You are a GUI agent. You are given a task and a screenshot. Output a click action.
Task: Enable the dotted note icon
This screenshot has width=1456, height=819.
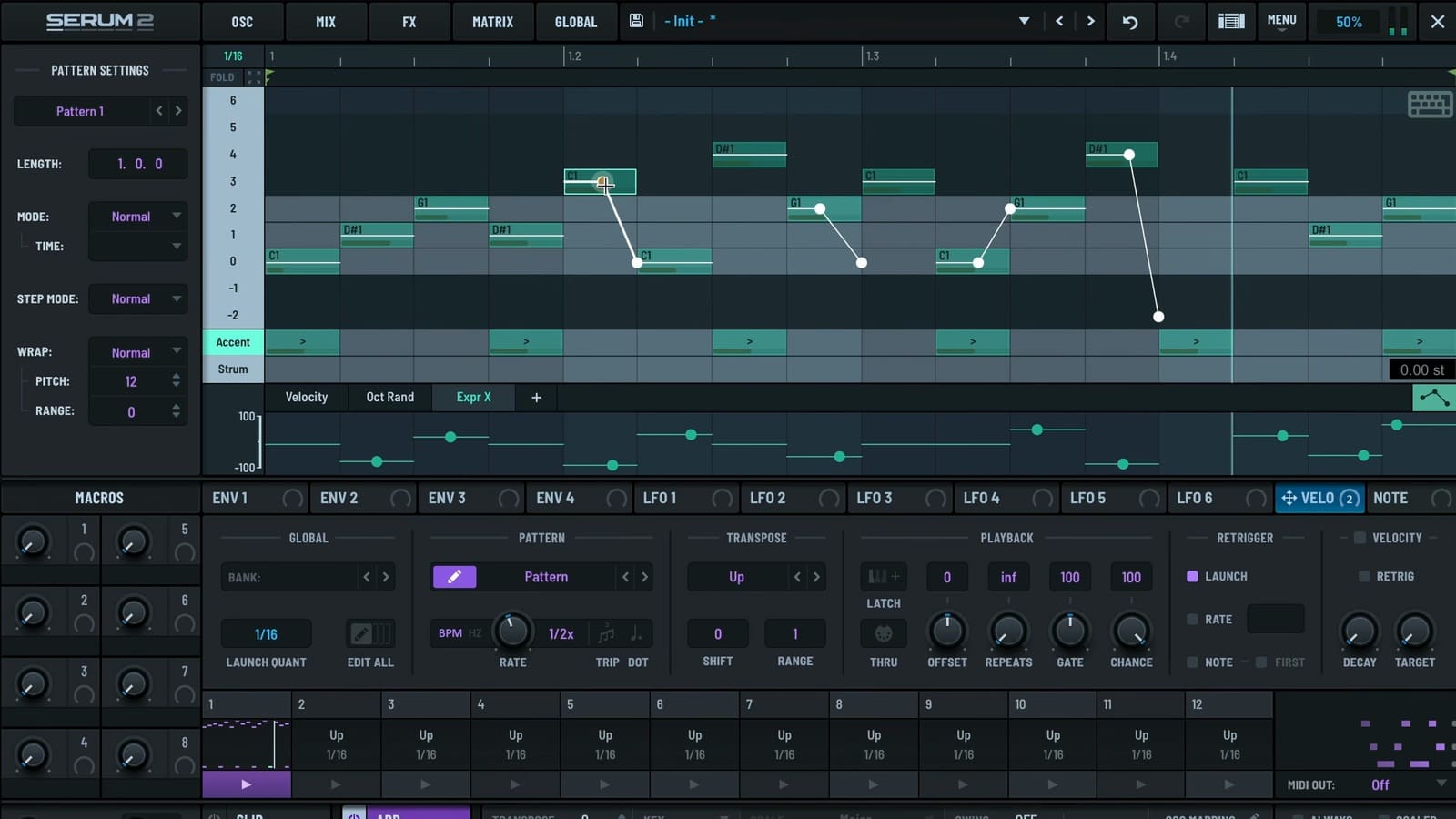click(x=636, y=633)
